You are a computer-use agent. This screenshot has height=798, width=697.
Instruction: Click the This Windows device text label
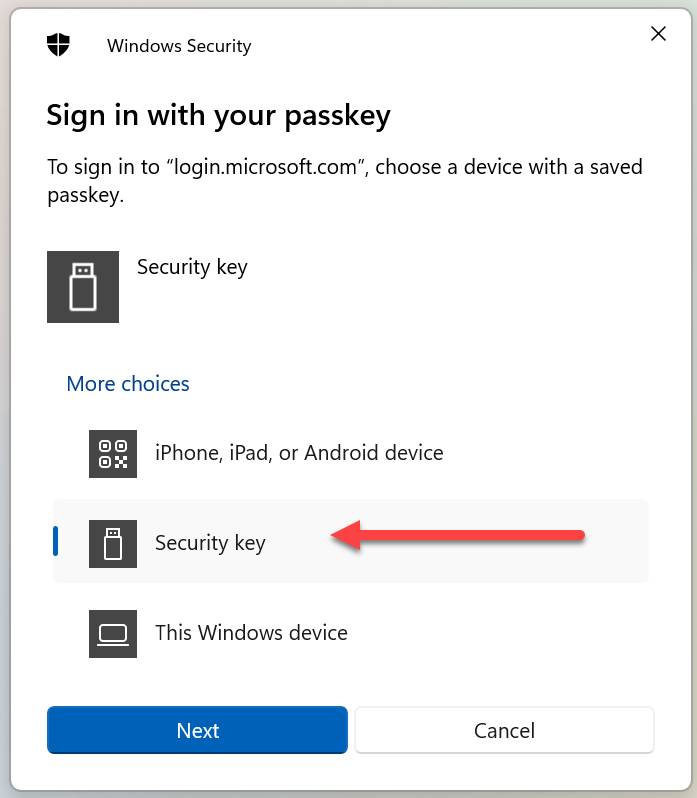tap(251, 633)
